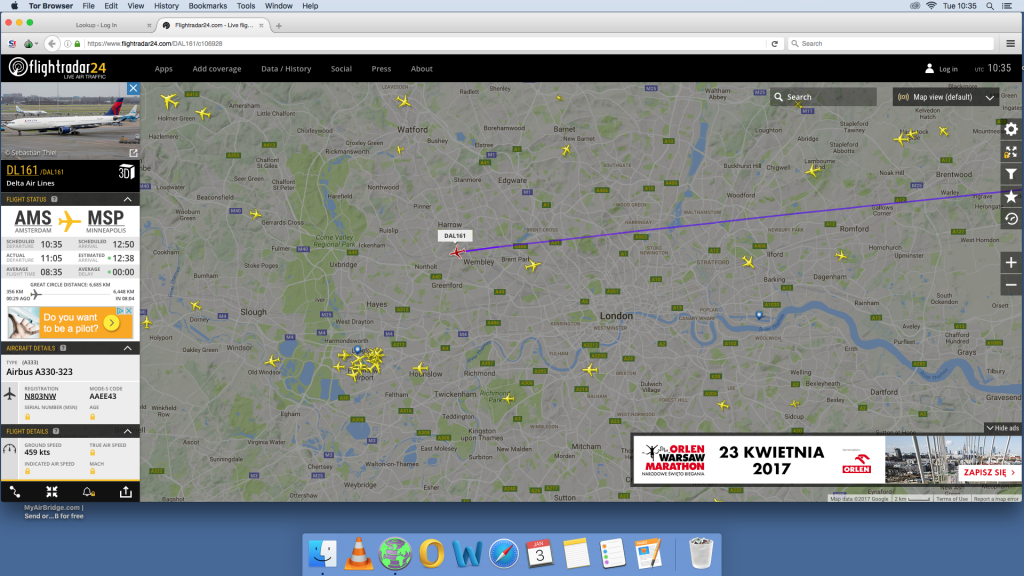Image resolution: width=1024 pixels, height=576 pixels.
Task: Click the follow aircraft center icon
Action: tap(52, 492)
